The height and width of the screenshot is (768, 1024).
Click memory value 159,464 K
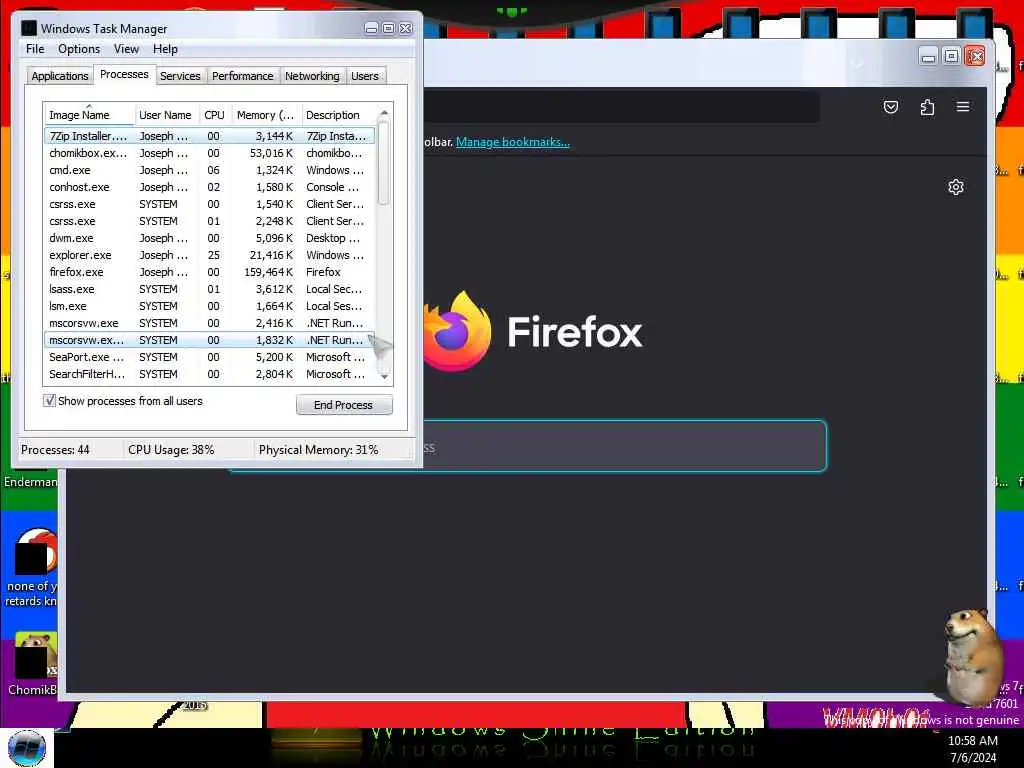[x=268, y=272]
